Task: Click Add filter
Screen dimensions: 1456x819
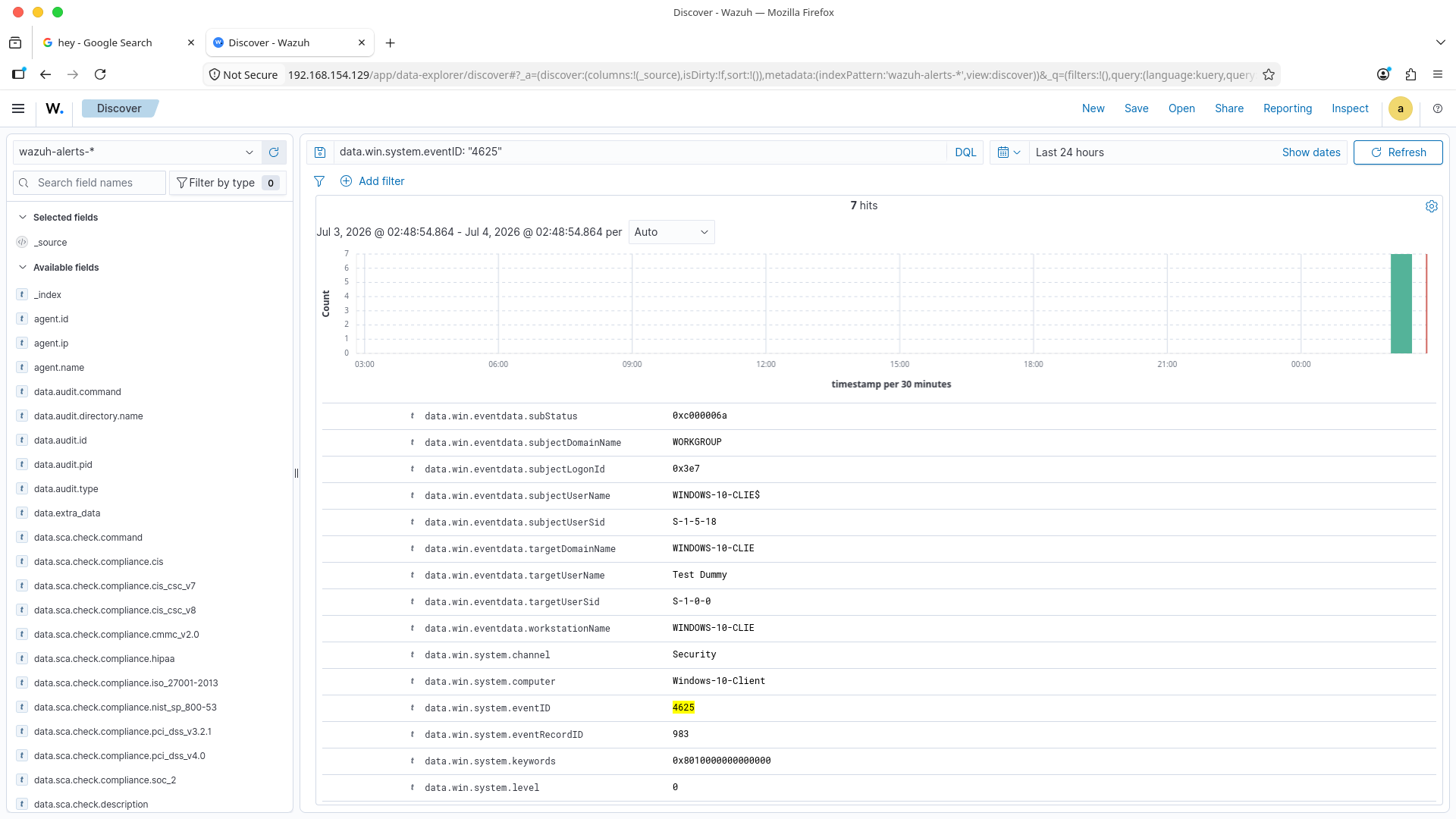Action: (x=372, y=181)
